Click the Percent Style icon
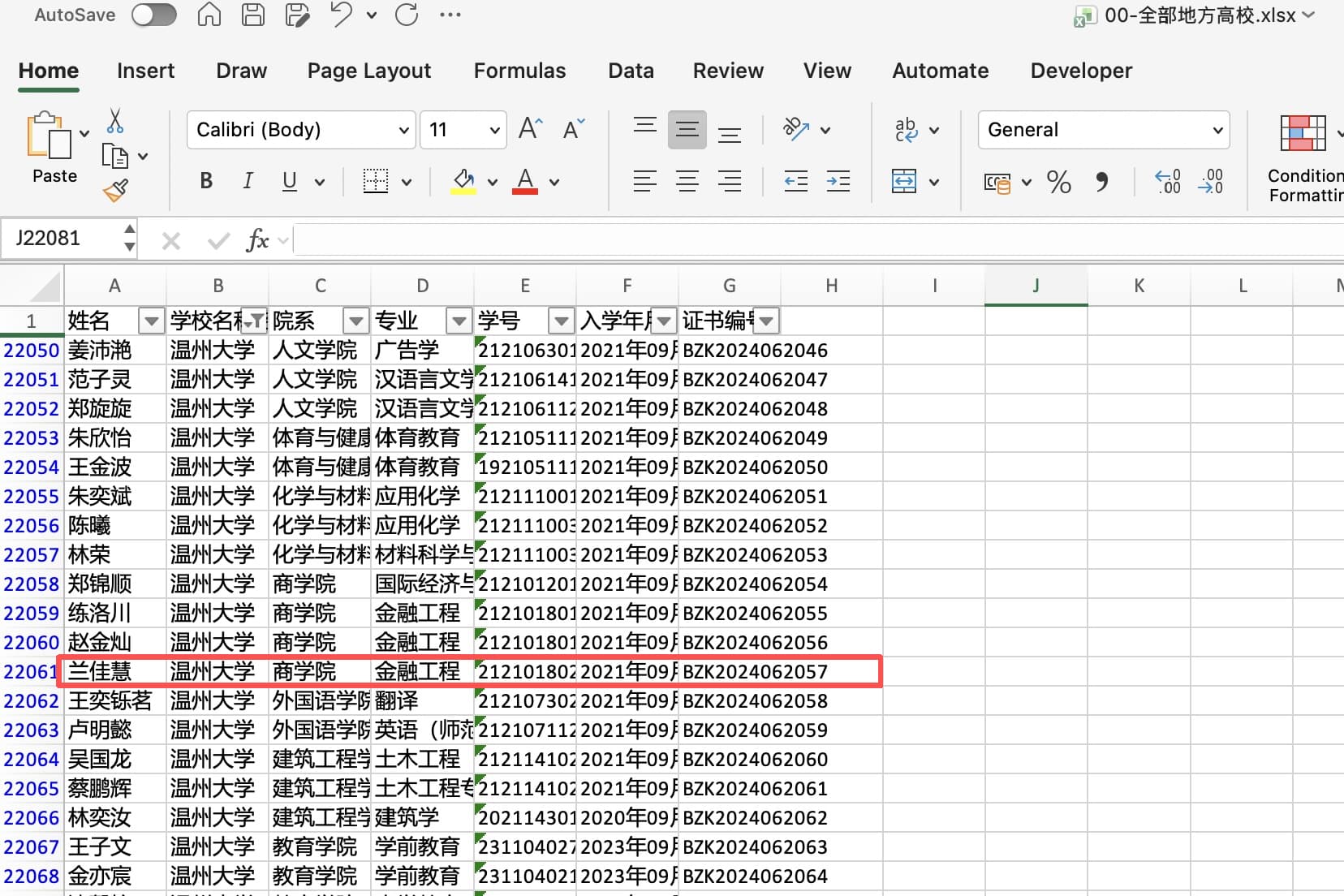 click(x=1058, y=182)
